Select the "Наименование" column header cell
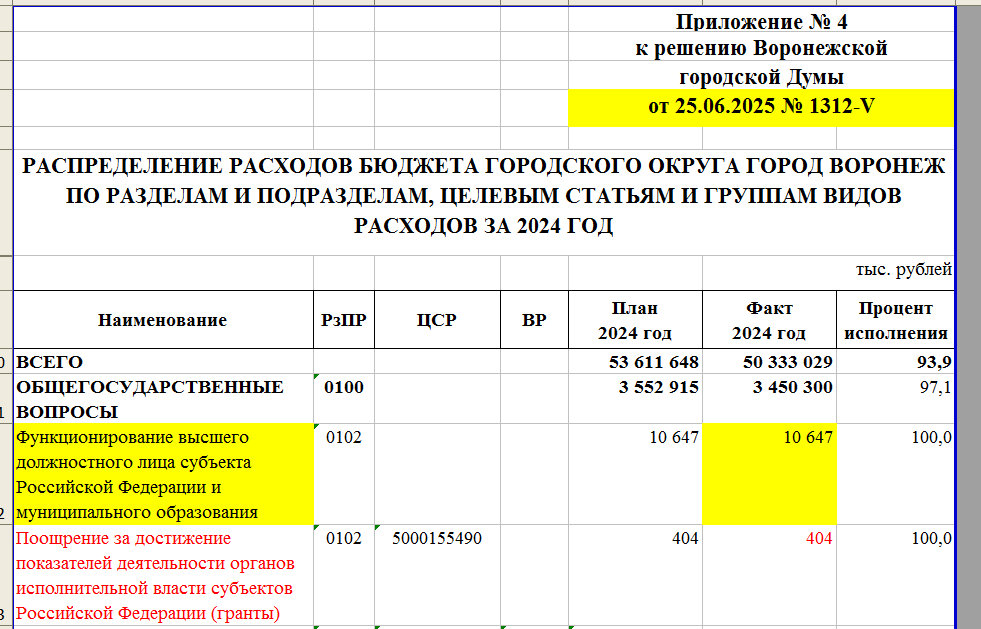 [x=162, y=320]
